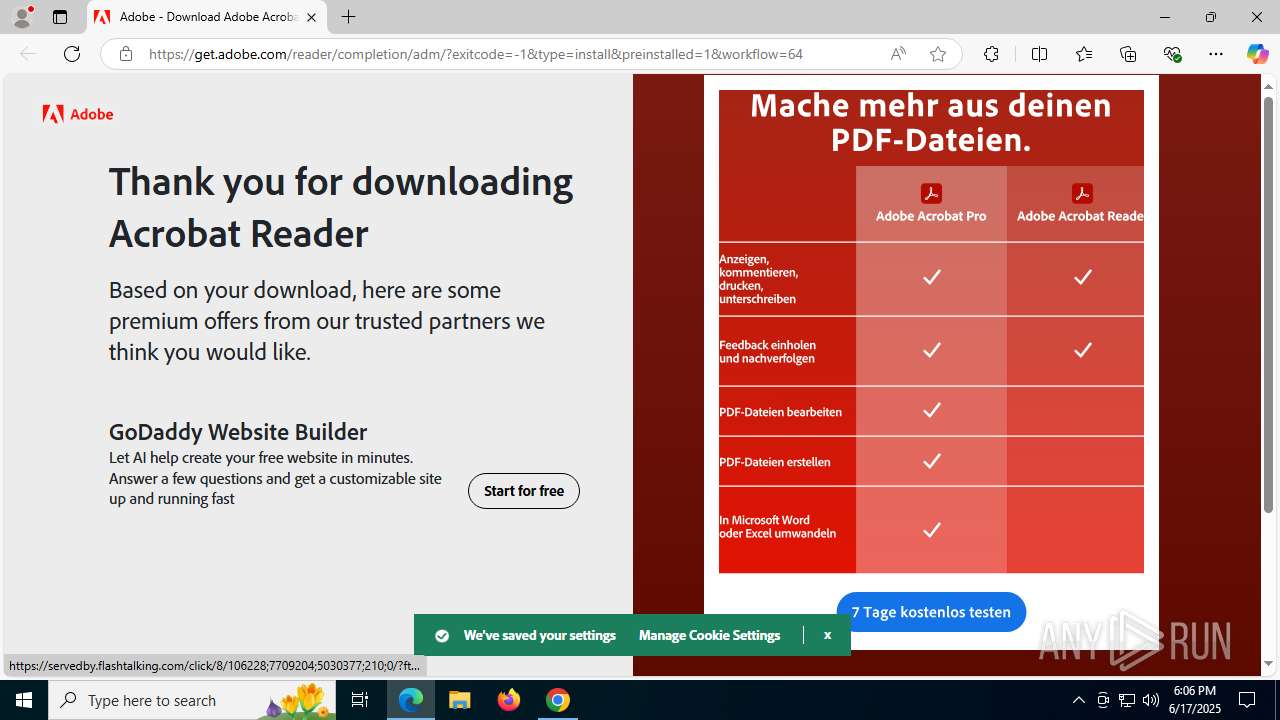
Task: Open the Favorites list
Action: (1084, 54)
